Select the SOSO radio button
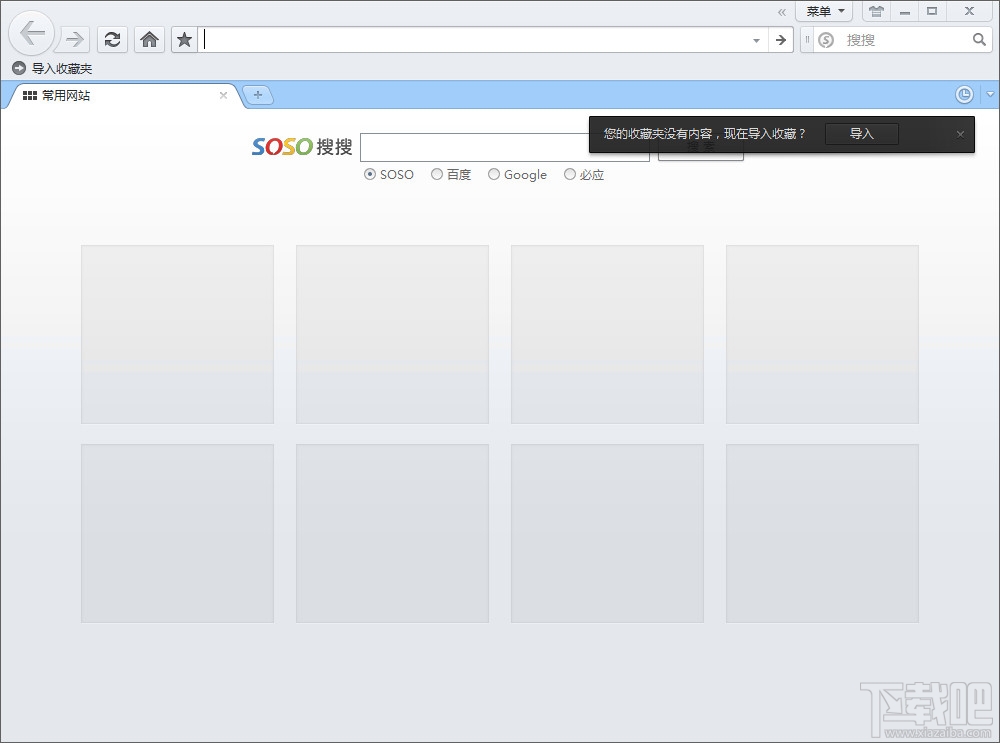1000x743 pixels. (x=369, y=174)
